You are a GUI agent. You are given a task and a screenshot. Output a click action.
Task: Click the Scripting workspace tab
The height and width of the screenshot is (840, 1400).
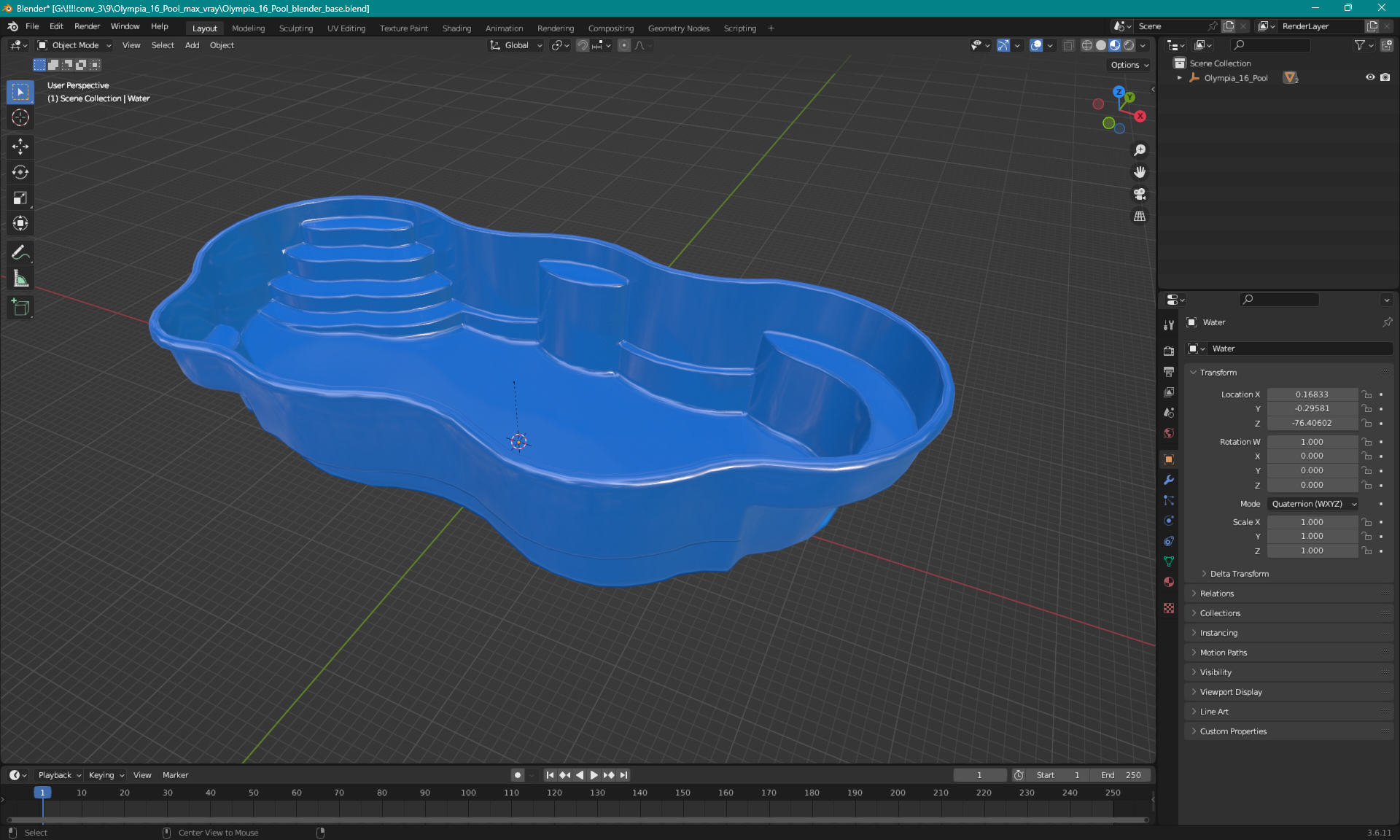[740, 28]
